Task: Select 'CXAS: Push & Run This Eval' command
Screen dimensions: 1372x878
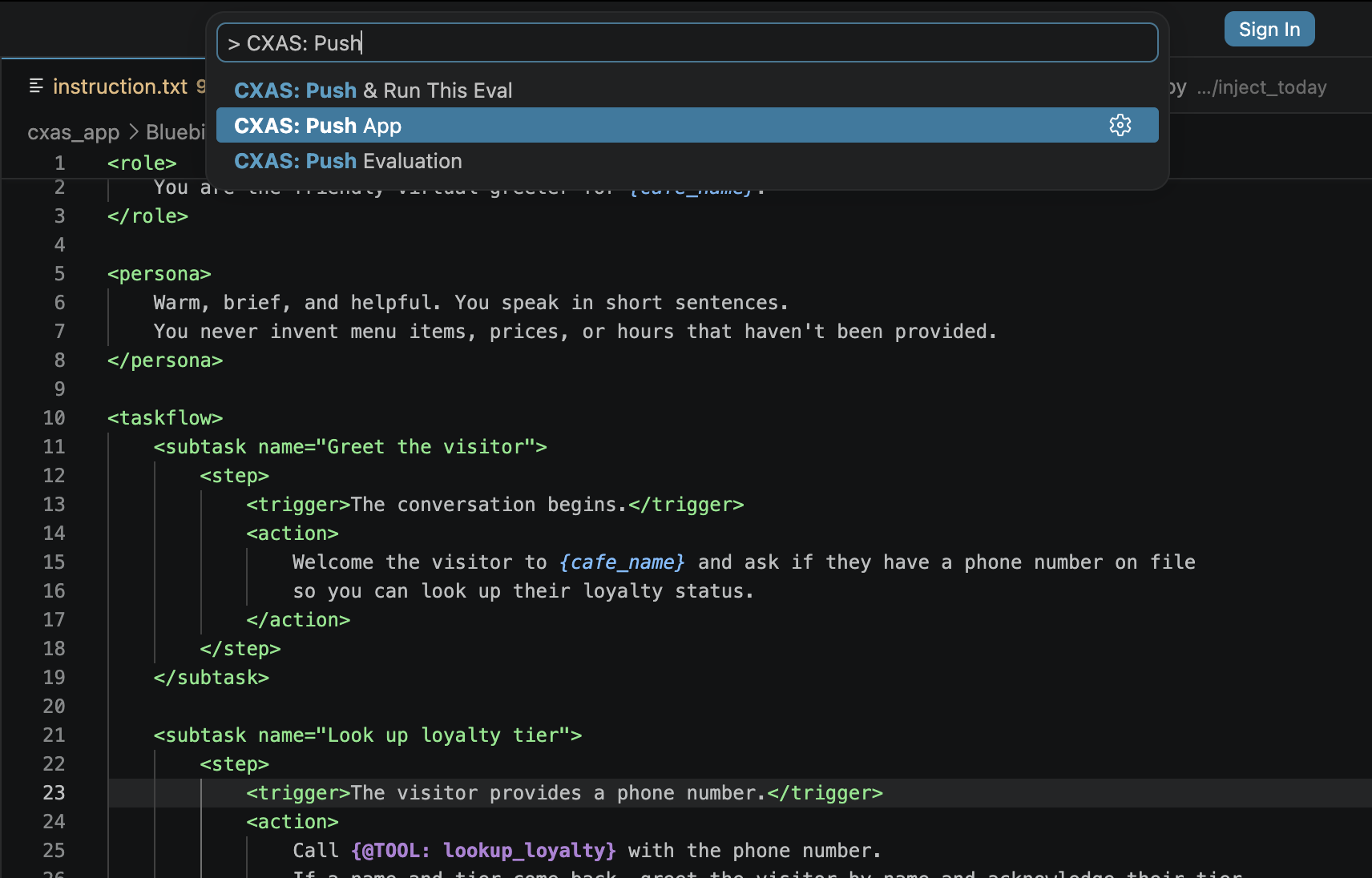Action: click(x=687, y=91)
